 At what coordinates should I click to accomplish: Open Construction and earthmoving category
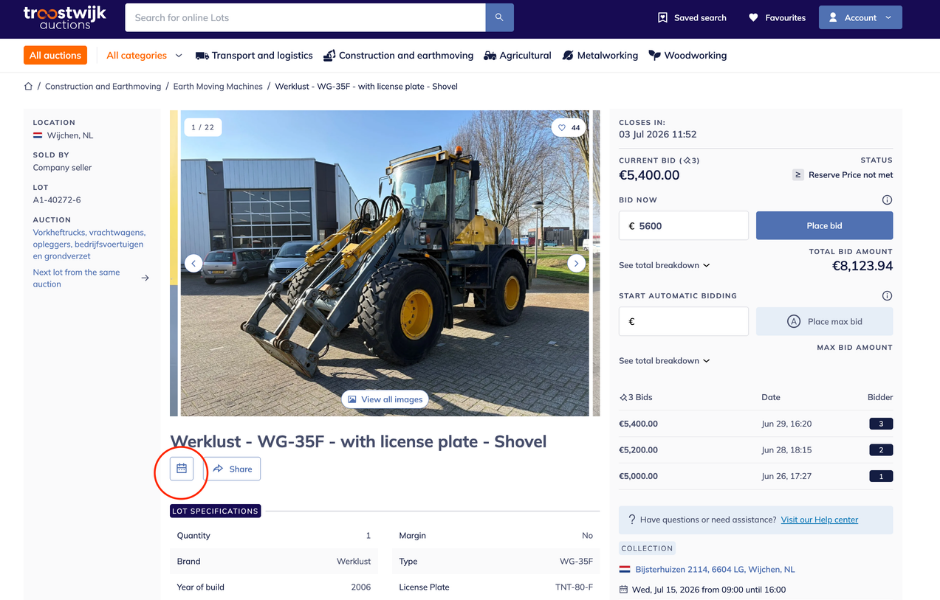[x=398, y=55]
